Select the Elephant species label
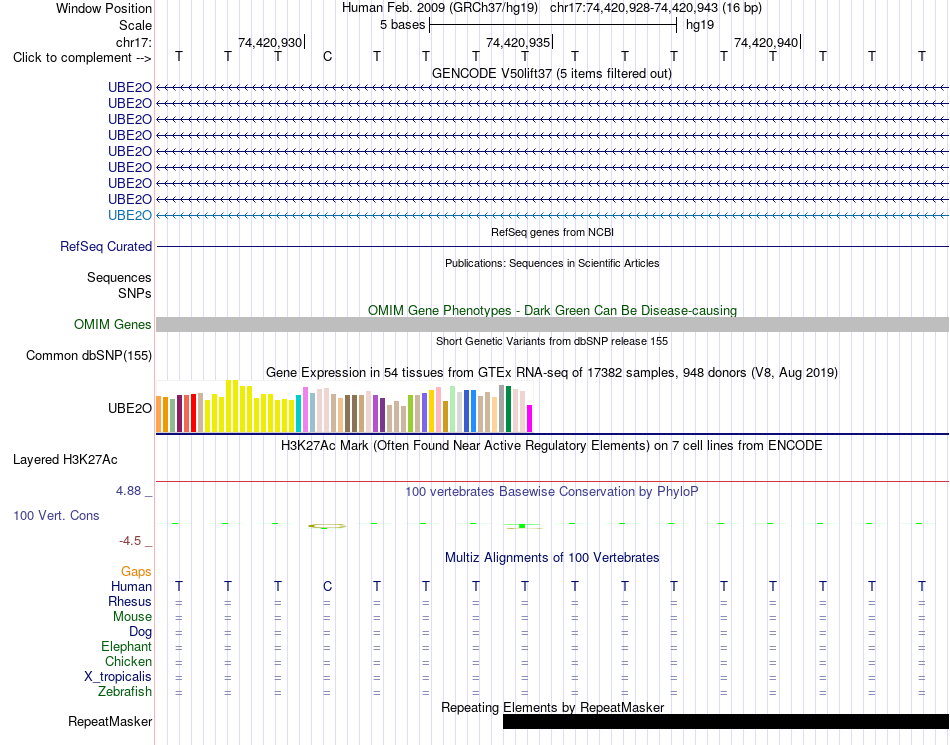This screenshot has height=745, width=950. pos(127,646)
